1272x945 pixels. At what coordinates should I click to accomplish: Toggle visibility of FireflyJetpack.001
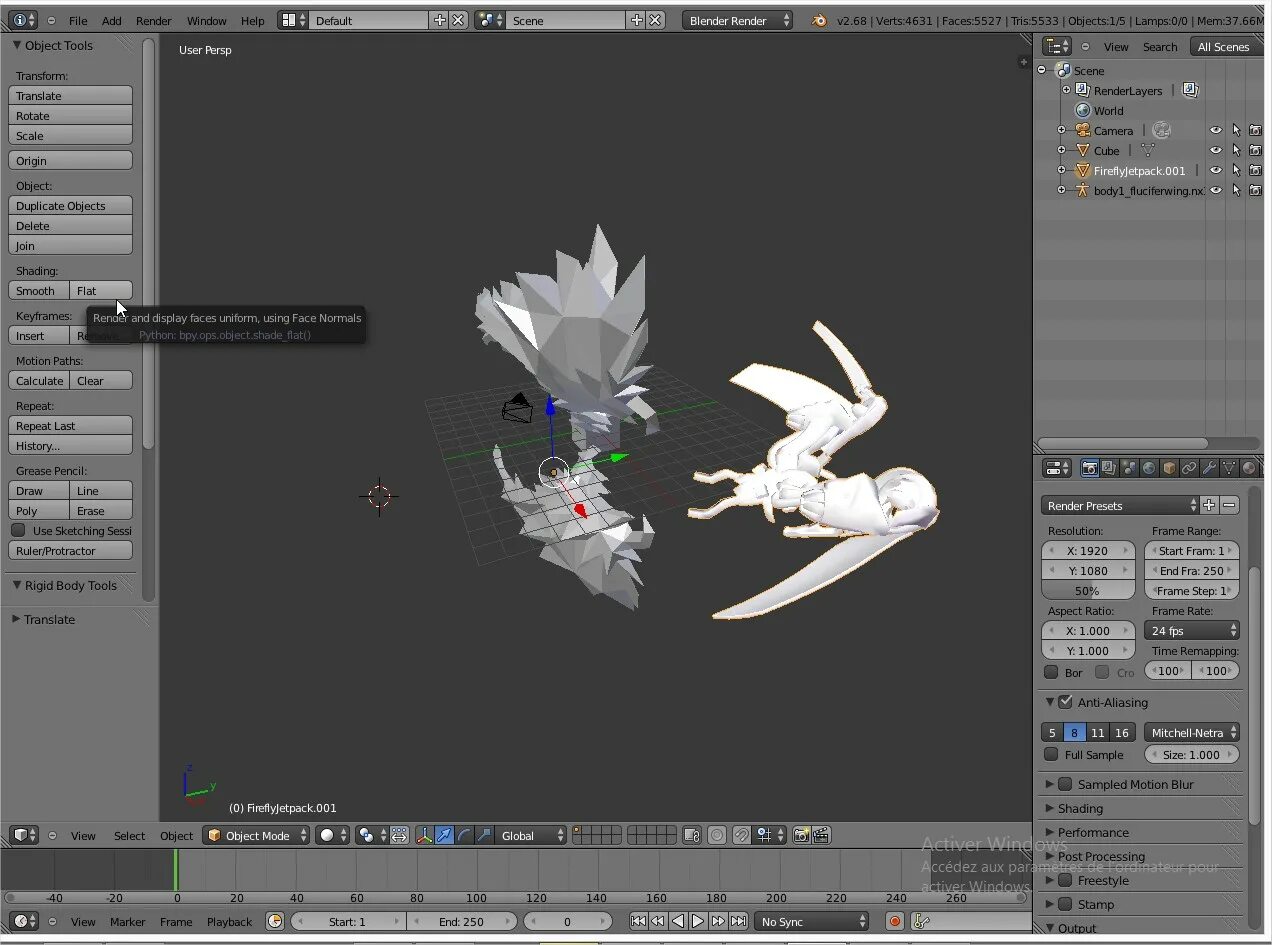[x=1216, y=170]
